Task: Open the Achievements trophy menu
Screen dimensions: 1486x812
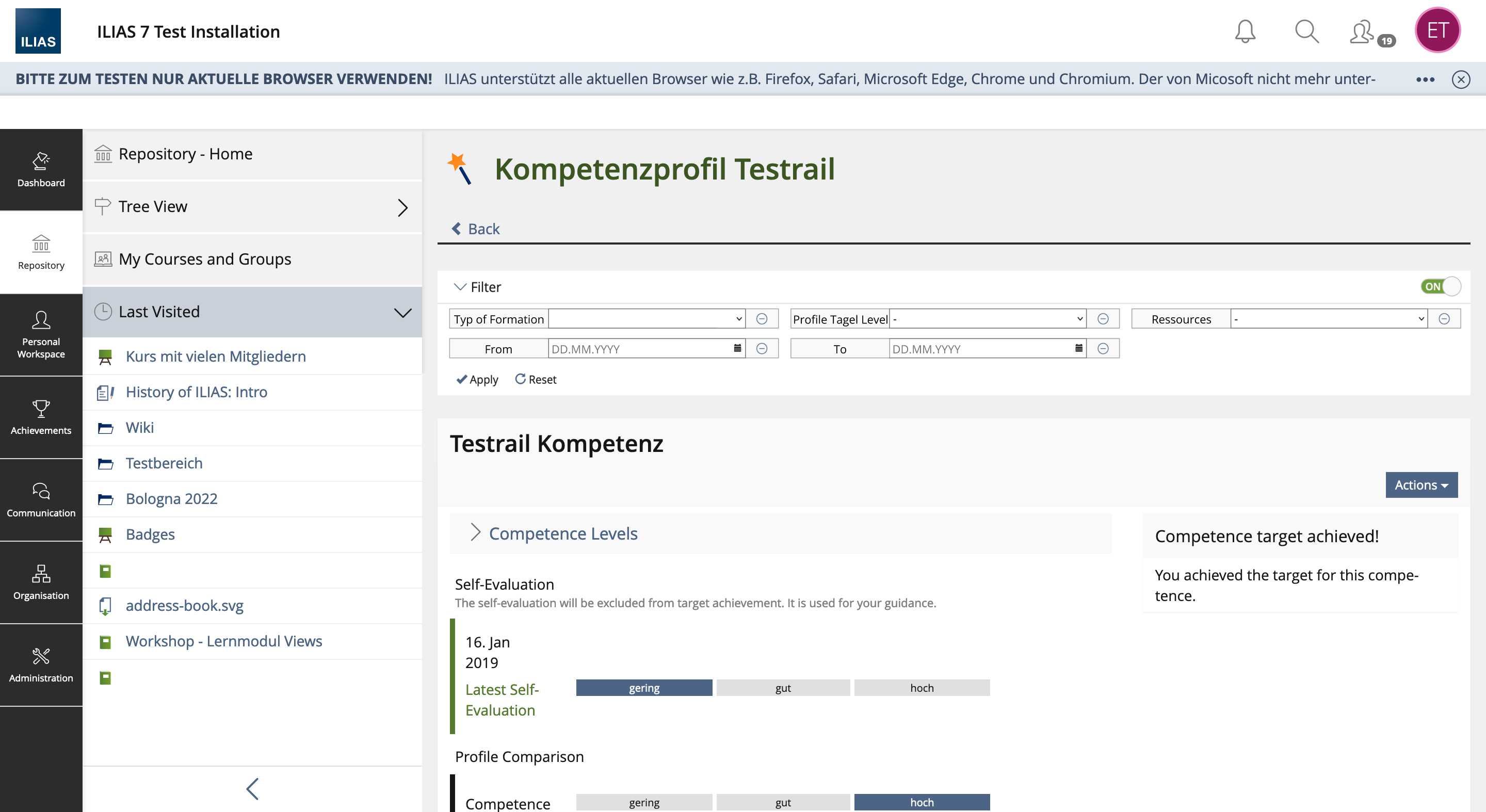Action: (41, 417)
